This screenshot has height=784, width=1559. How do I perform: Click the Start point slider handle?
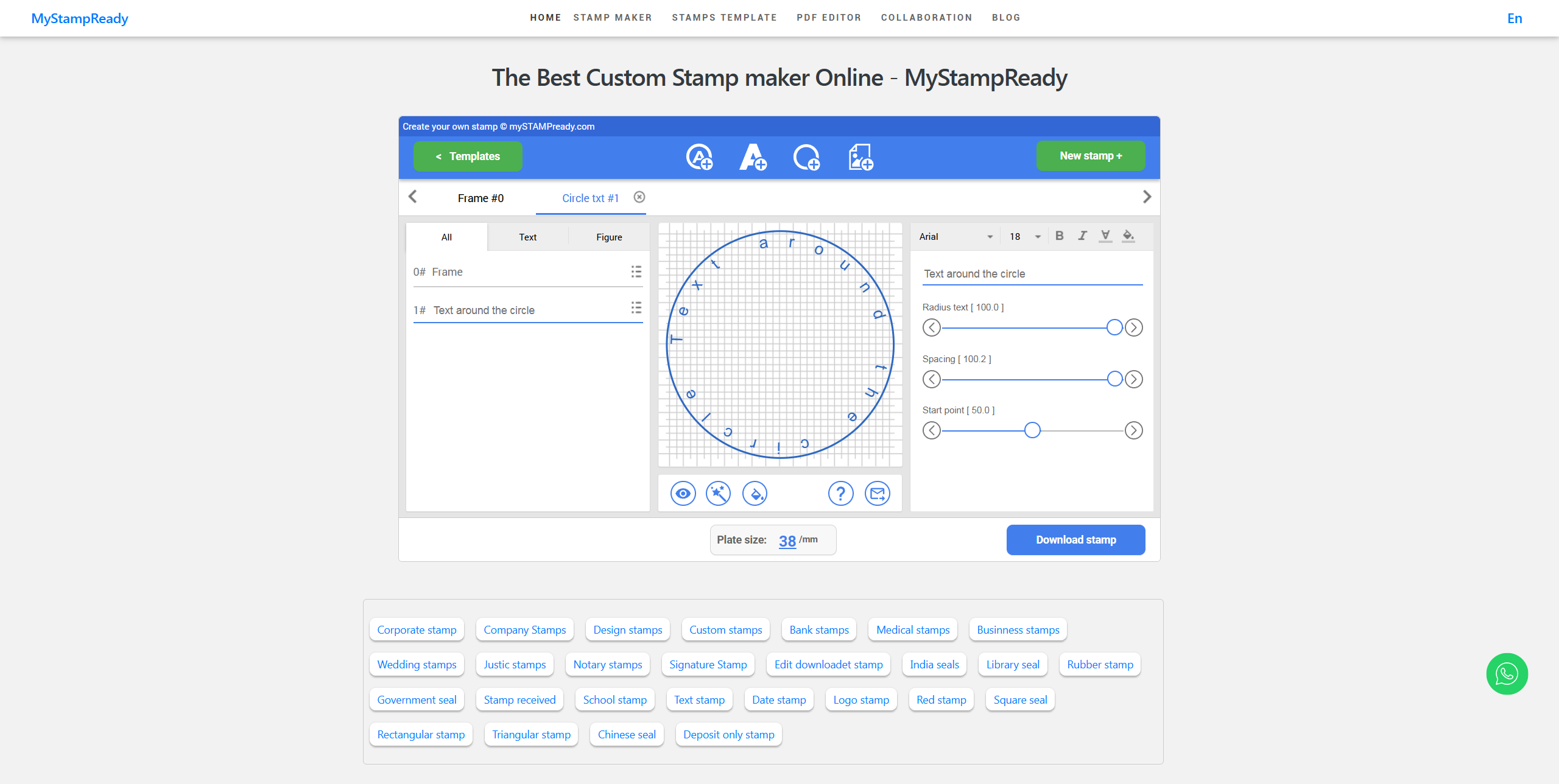tap(1032, 430)
